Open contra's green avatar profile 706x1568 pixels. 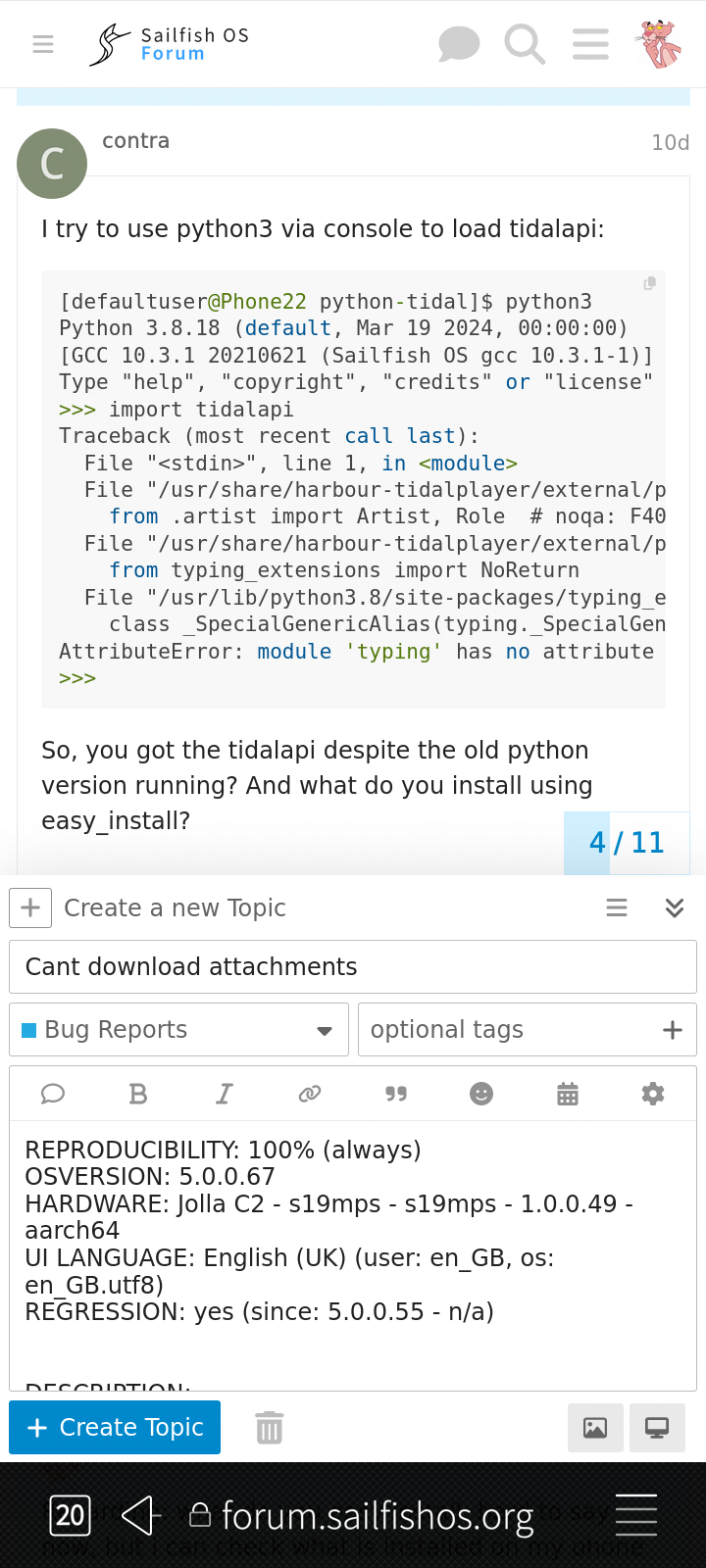52,164
